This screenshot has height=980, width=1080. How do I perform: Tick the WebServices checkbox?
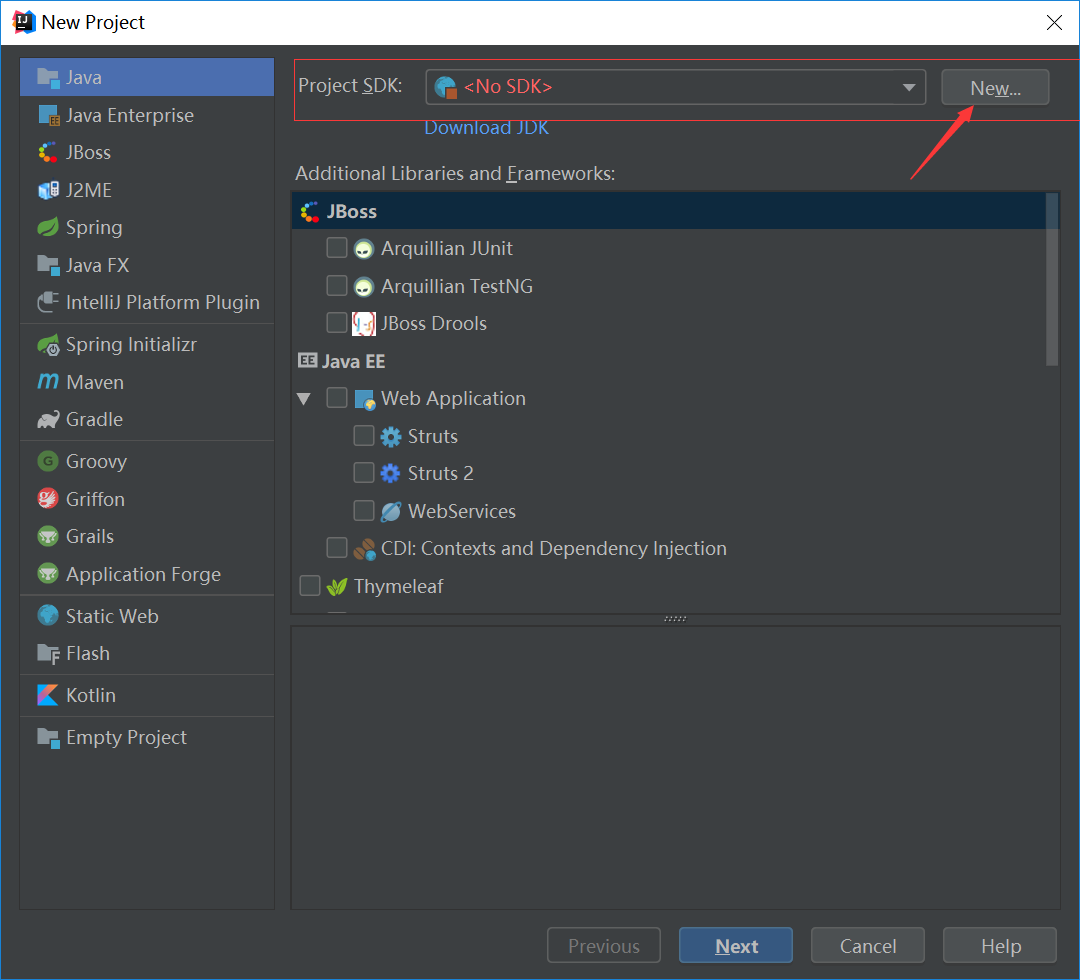coord(364,510)
